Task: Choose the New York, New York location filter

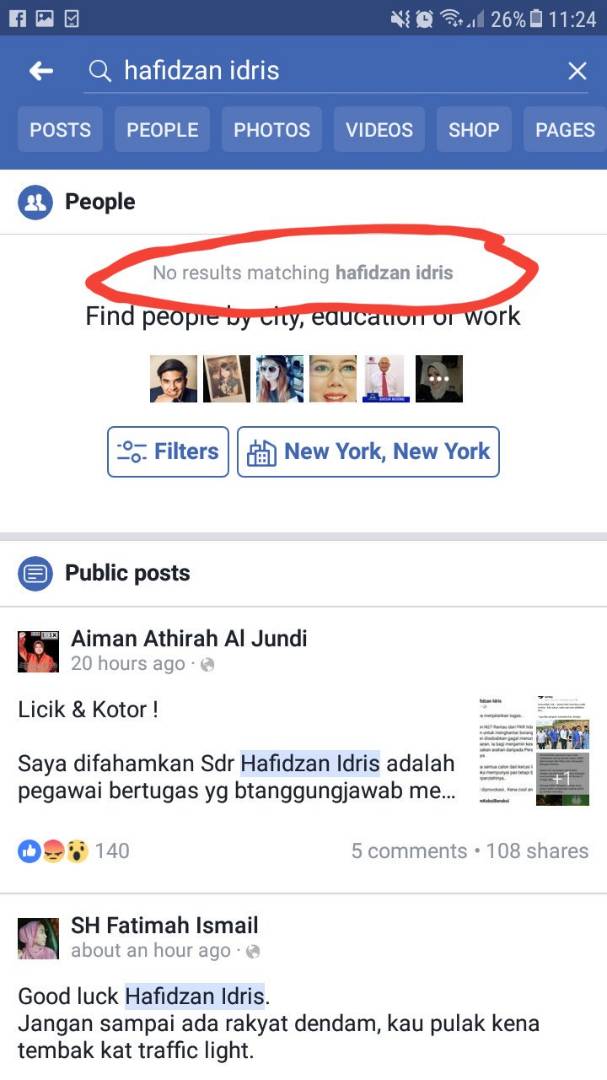Action: click(x=369, y=452)
